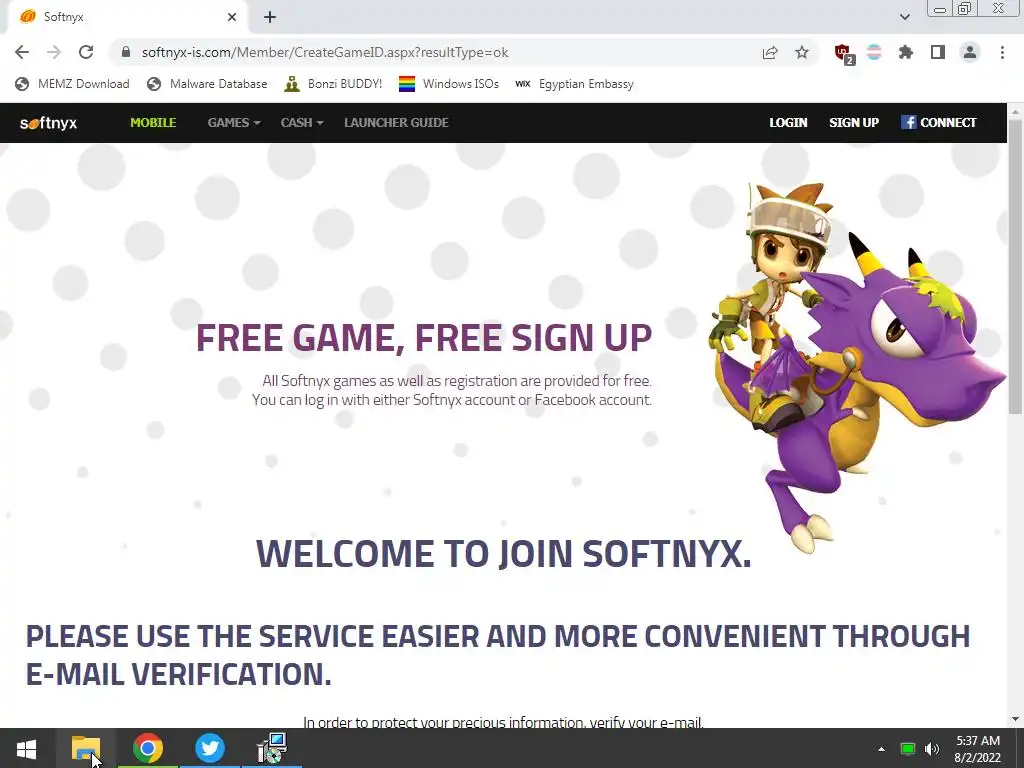Viewport: 1024px width, 768px height.
Task: Open the share this page icon
Action: coord(770,52)
